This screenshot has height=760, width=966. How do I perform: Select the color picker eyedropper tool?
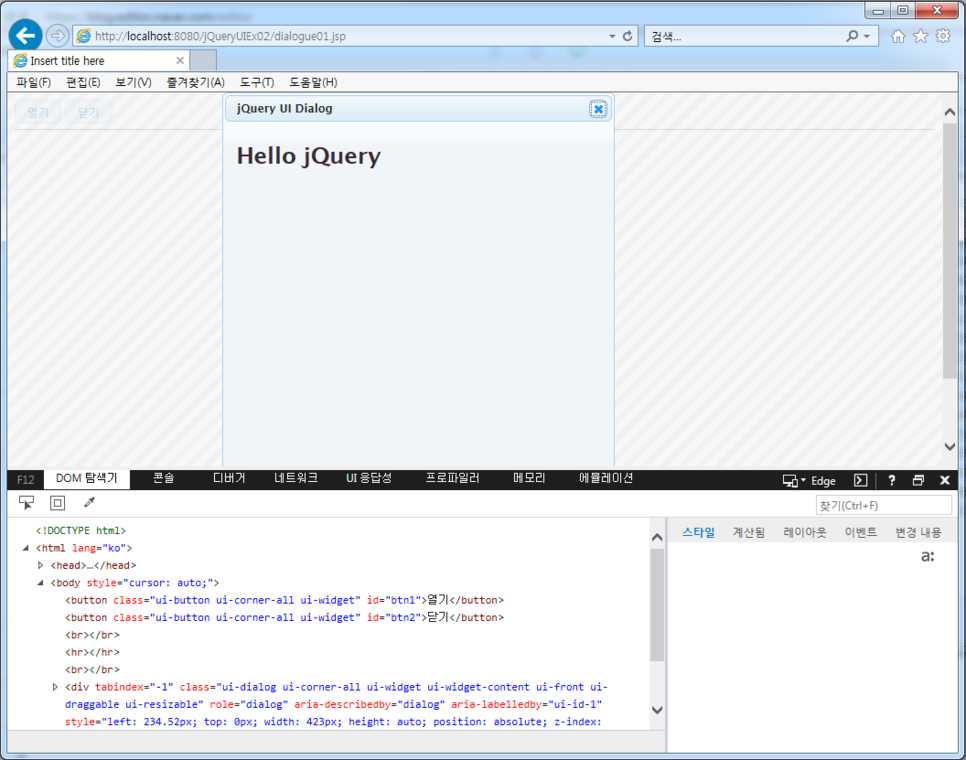pyautogui.click(x=89, y=503)
